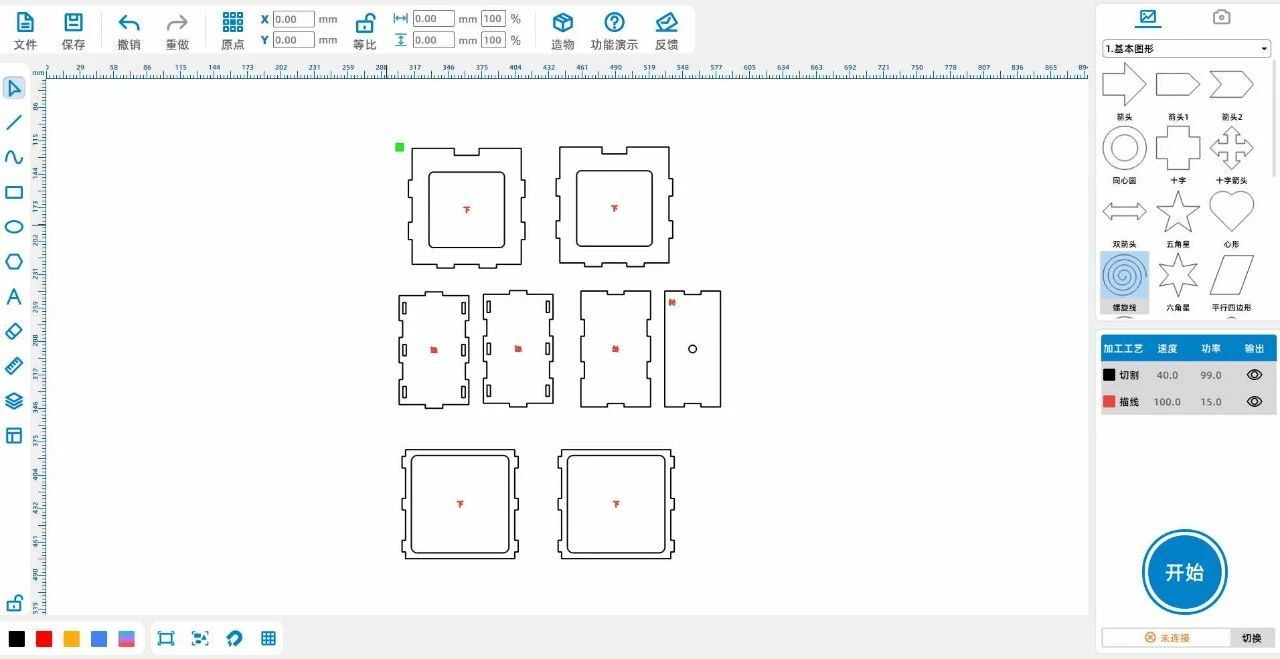Viewport: 1280px width, 659px height.
Task: Toggle visibility of the 描线 layer
Action: pos(1254,402)
